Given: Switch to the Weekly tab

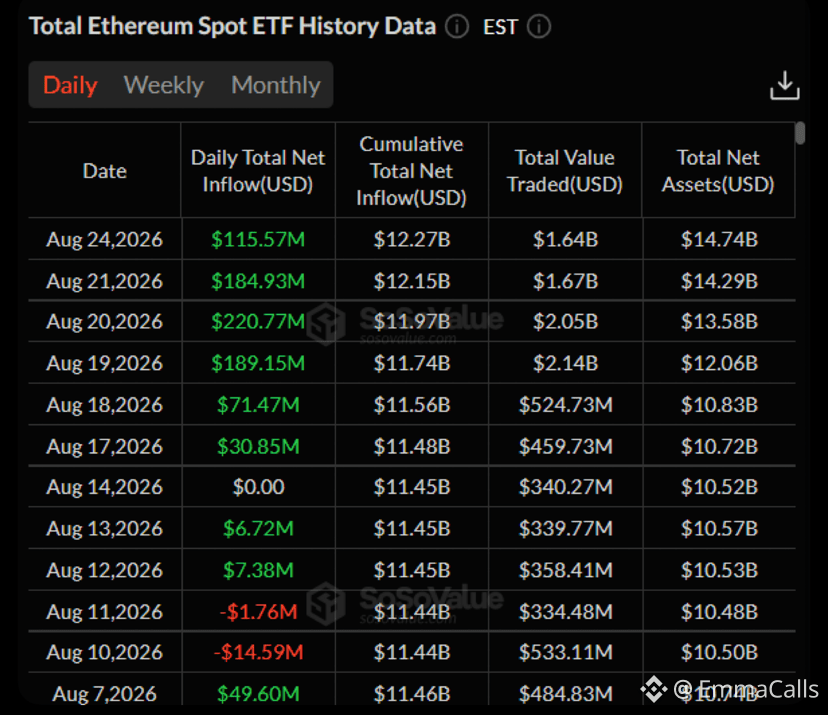Looking at the screenshot, I should 164,85.
